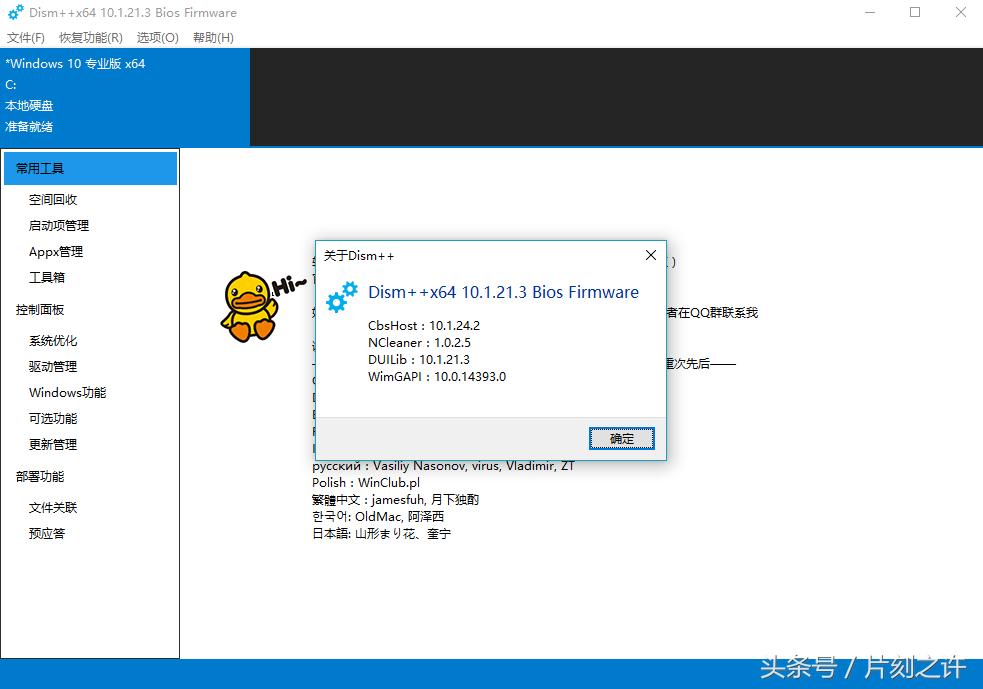Open 可选功能 in the sidebar
983x689 pixels.
(x=53, y=418)
